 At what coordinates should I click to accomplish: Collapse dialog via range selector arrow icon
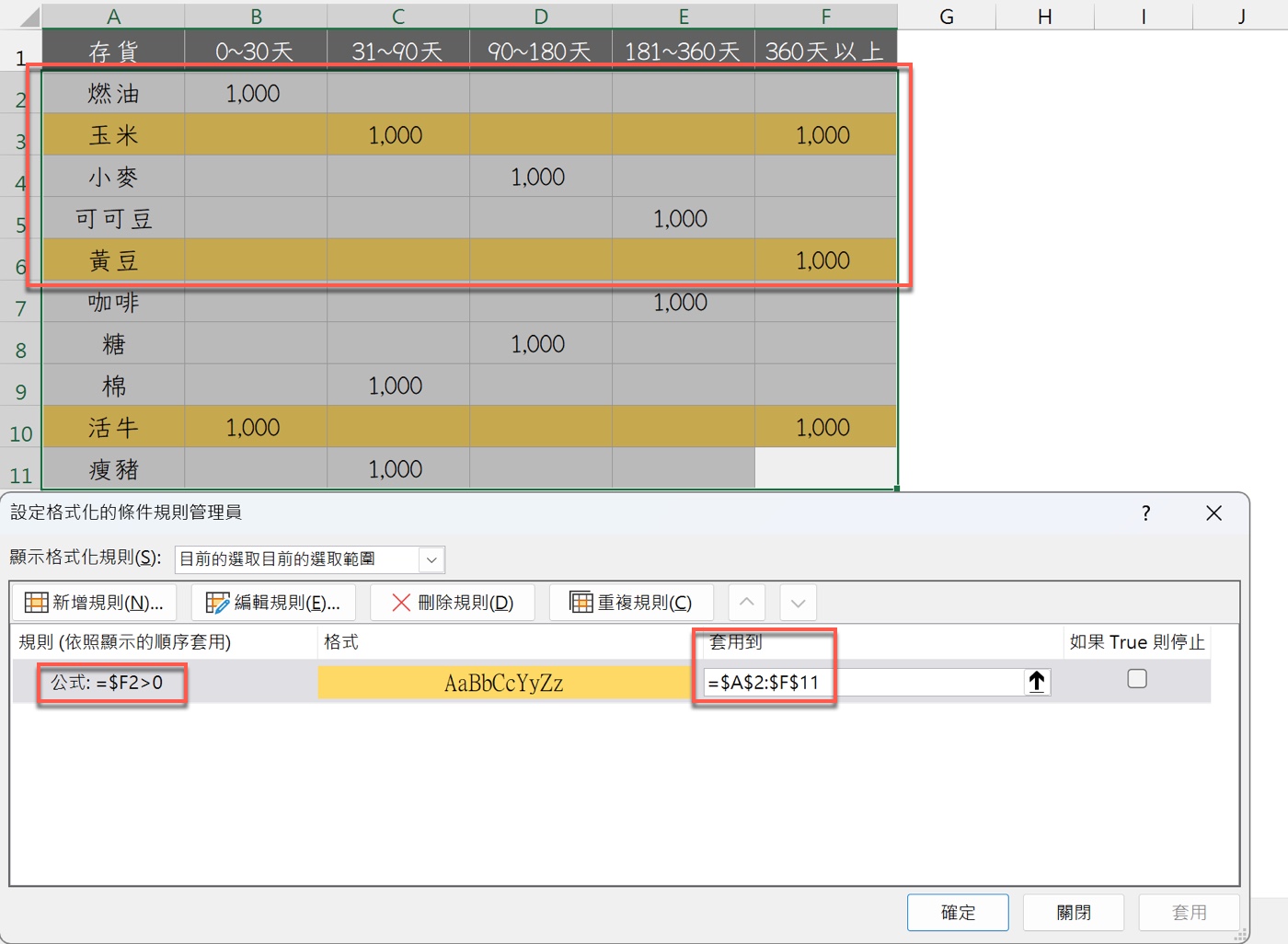point(1037,682)
